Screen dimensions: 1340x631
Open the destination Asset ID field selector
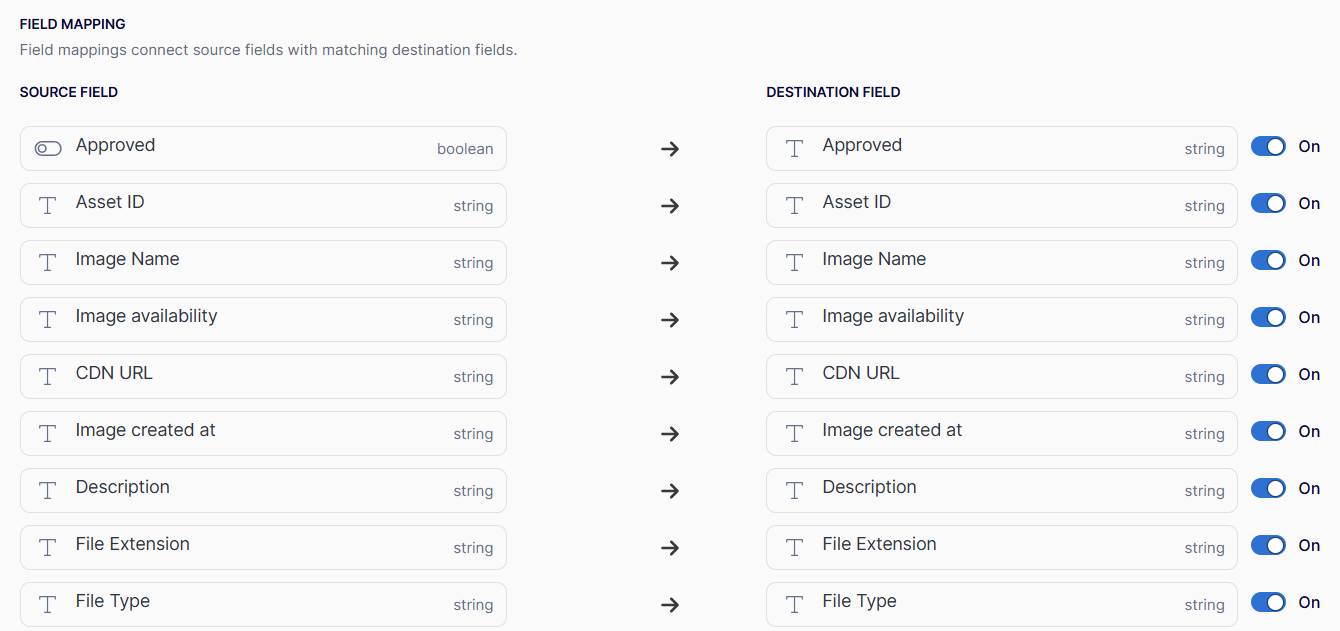tap(1001, 205)
